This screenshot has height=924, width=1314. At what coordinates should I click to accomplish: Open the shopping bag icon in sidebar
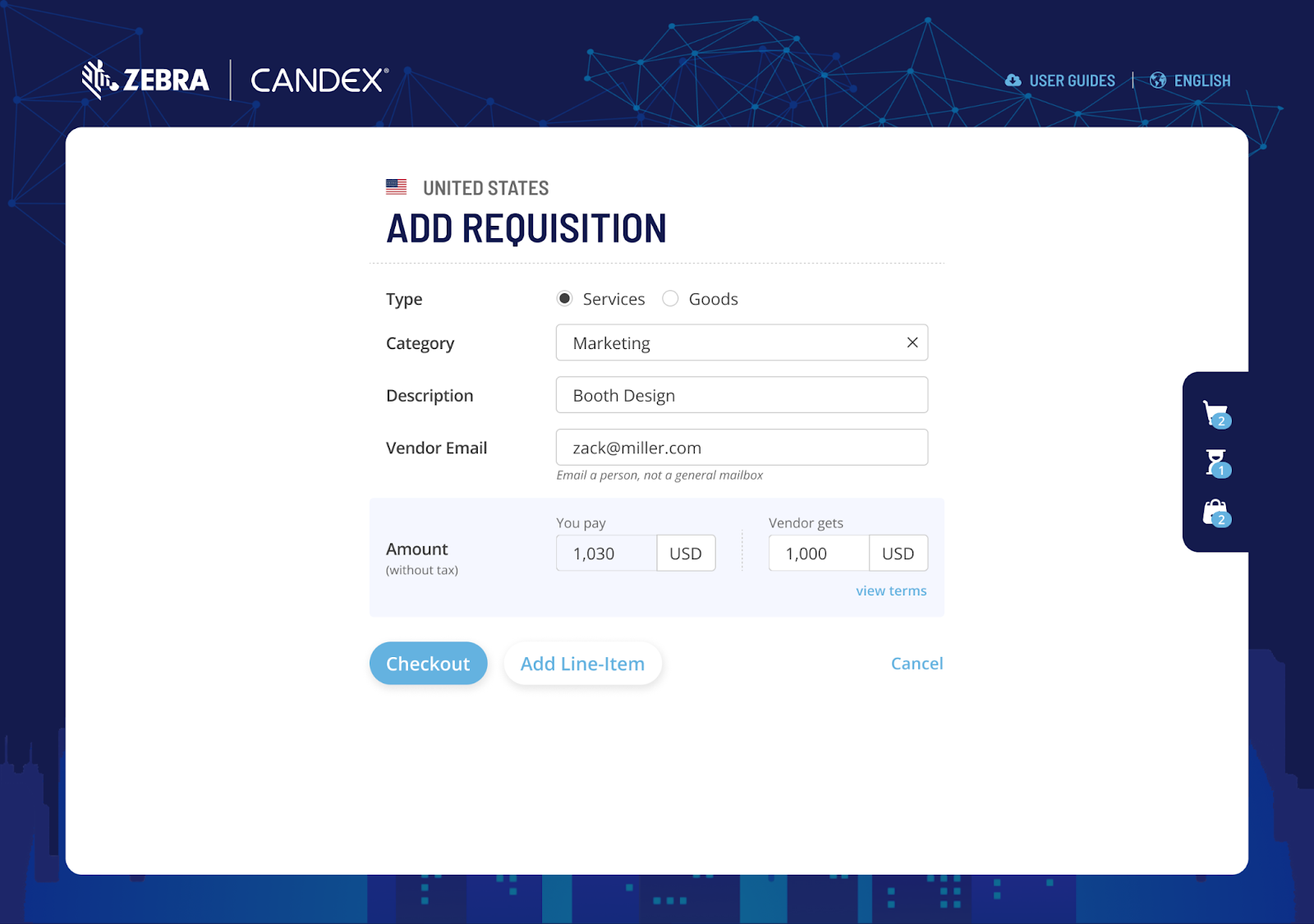click(x=1215, y=513)
